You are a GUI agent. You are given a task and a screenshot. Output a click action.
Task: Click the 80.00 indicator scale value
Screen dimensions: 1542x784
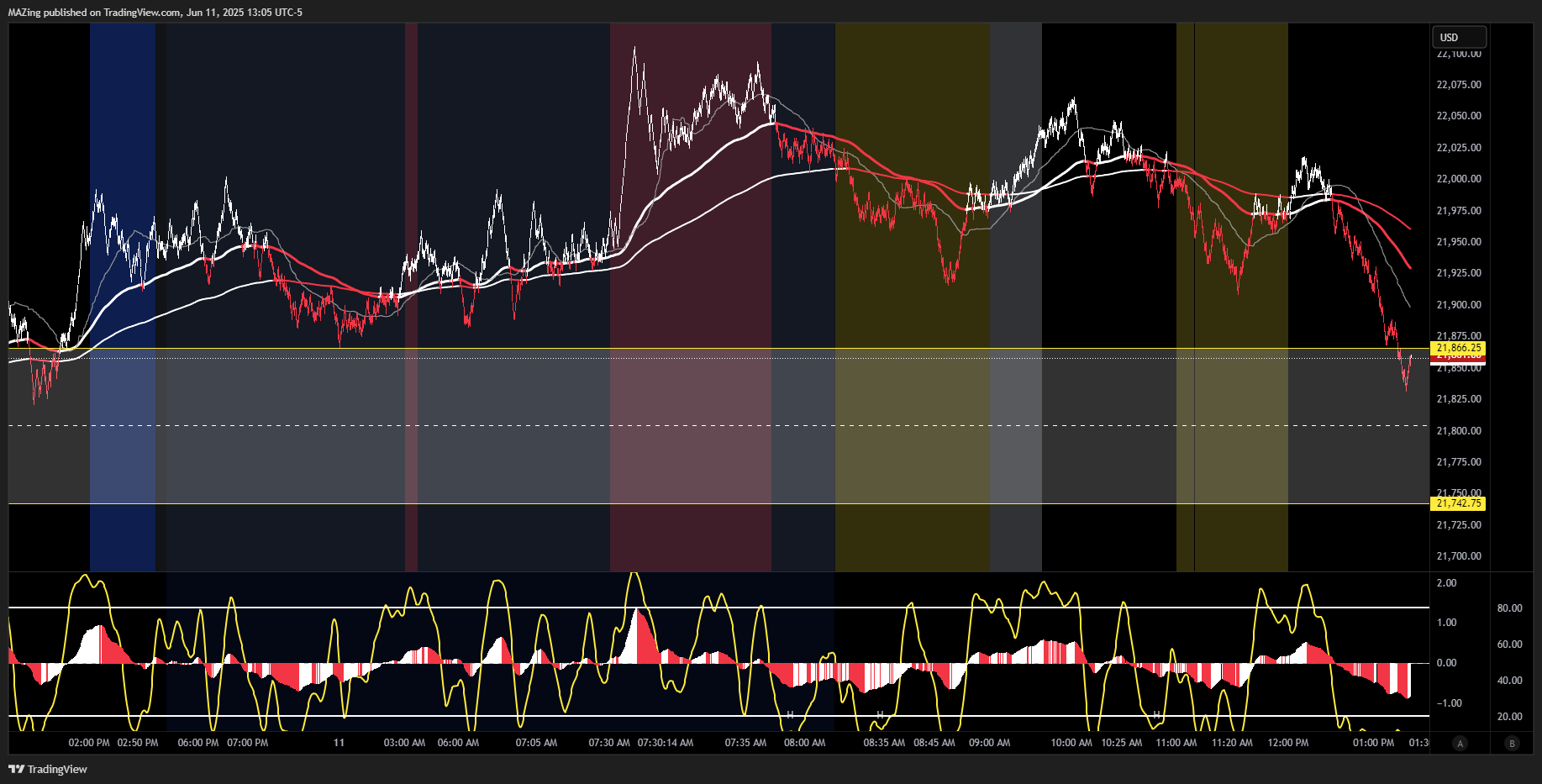coord(1509,608)
